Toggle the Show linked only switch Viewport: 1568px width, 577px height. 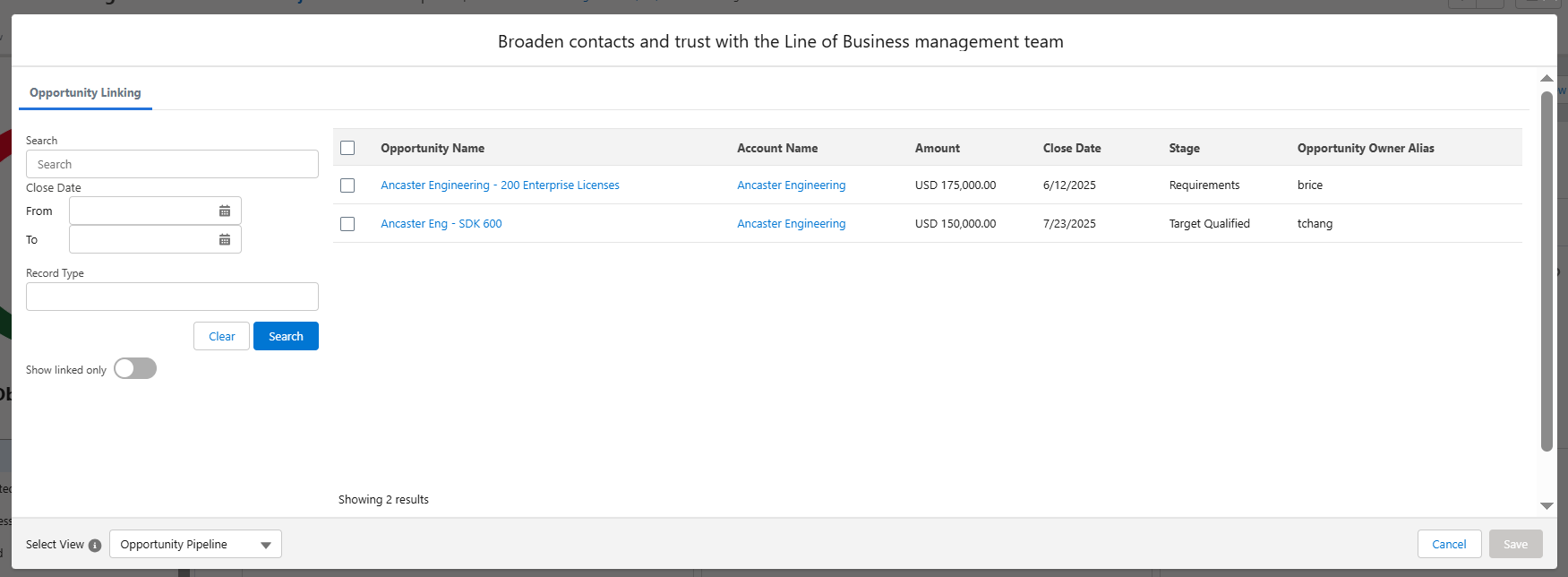click(135, 369)
